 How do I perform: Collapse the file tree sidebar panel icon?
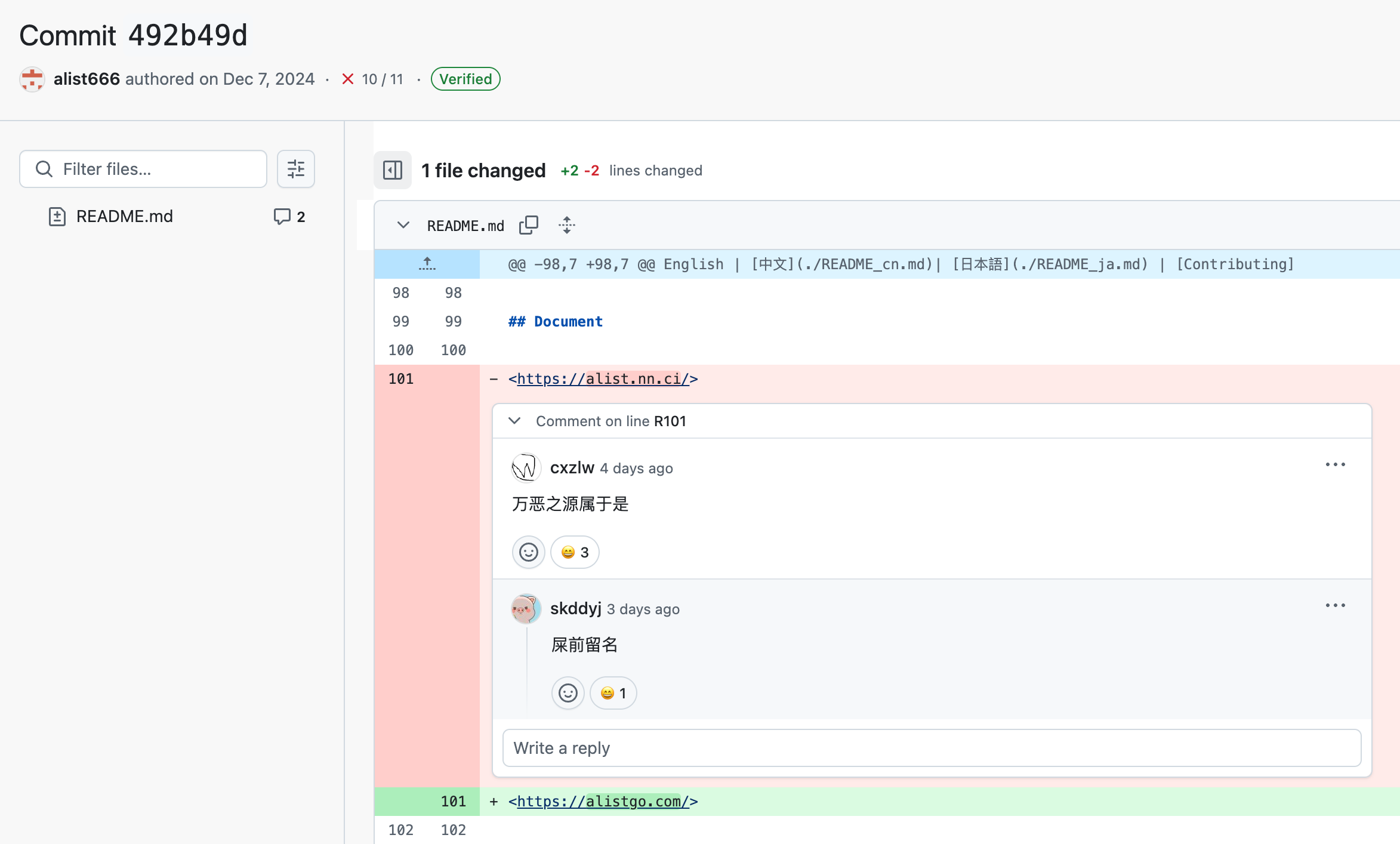[x=392, y=170]
